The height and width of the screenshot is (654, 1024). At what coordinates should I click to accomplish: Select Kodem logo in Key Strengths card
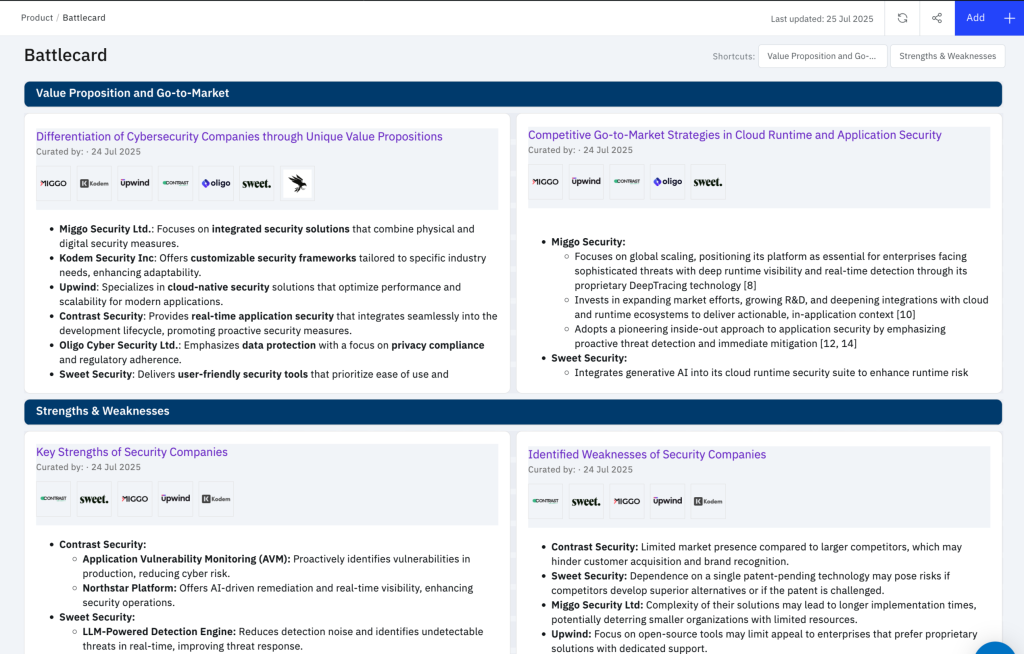tap(216, 499)
